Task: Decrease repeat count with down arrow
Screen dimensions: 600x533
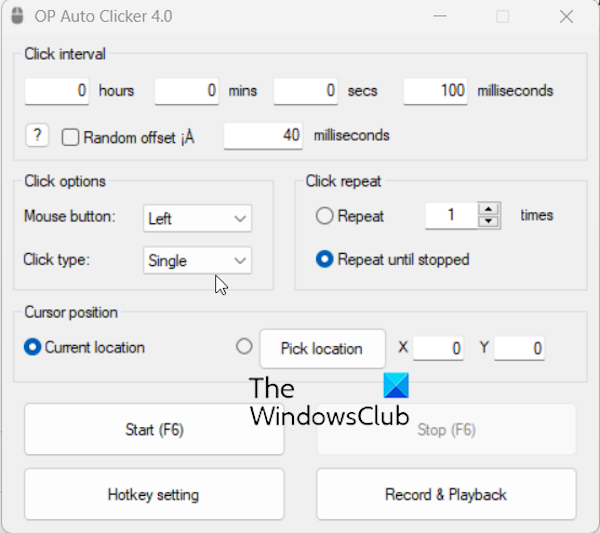Action: pyautogui.click(x=489, y=221)
